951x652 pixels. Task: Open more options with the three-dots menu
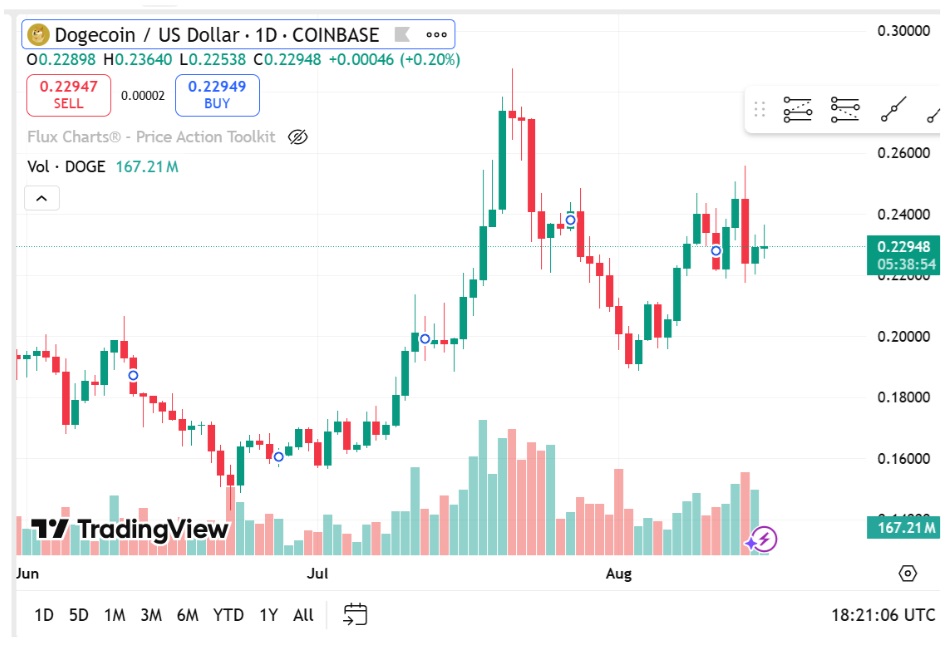[435, 35]
